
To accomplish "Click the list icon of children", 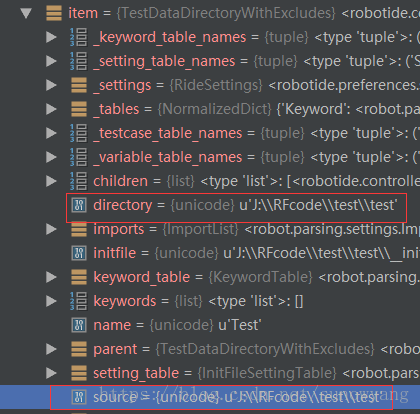I will point(79,181).
